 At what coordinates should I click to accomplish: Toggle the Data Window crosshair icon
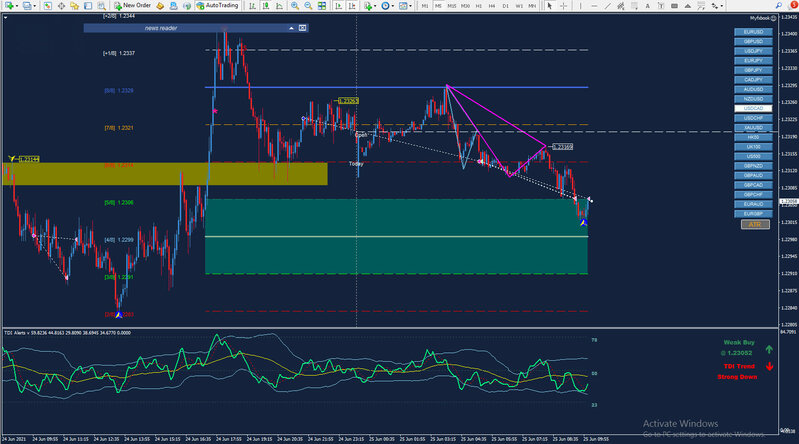click(x=61, y=6)
